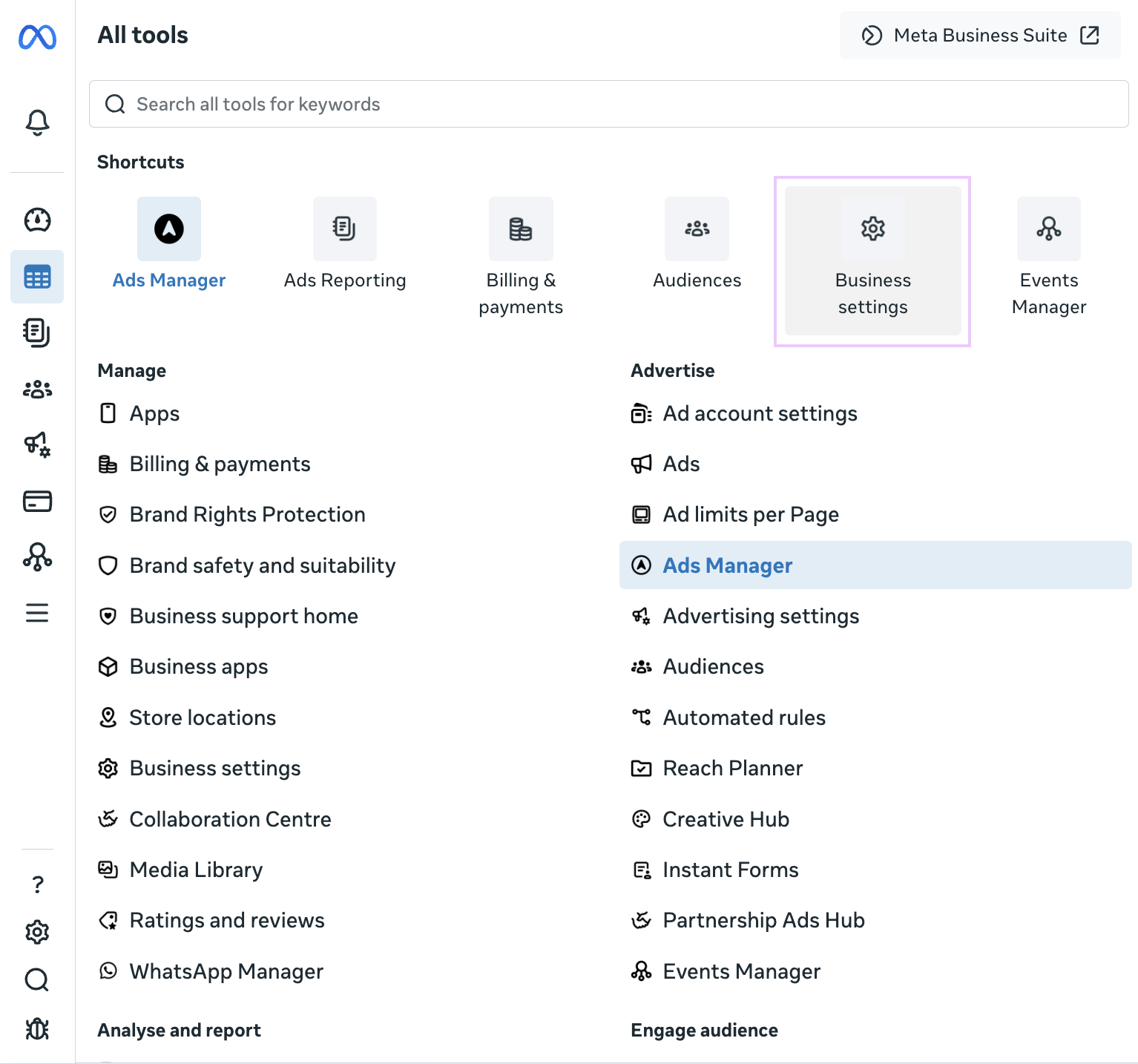The height and width of the screenshot is (1064, 1138).
Task: Open Creative Hub
Action: pyautogui.click(x=710, y=819)
